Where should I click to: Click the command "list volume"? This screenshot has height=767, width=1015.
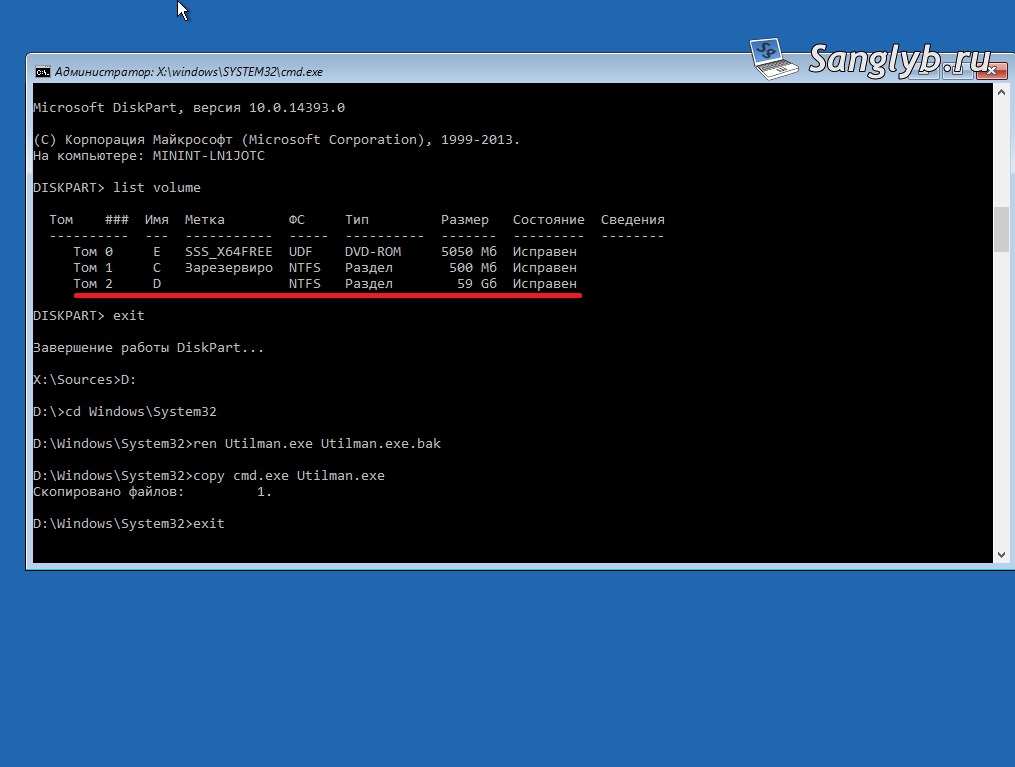[x=157, y=188]
